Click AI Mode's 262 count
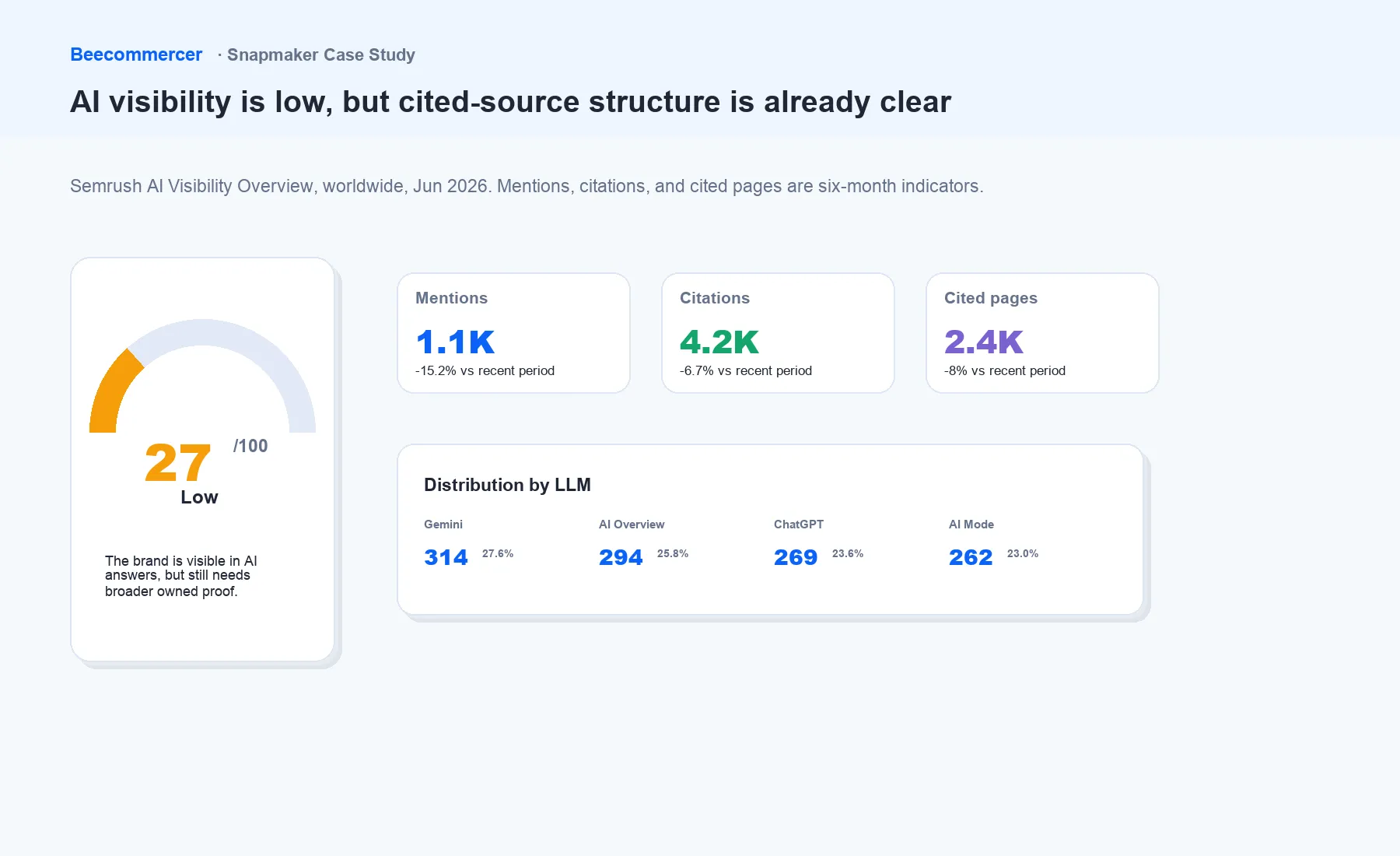1400x856 pixels. point(971,557)
